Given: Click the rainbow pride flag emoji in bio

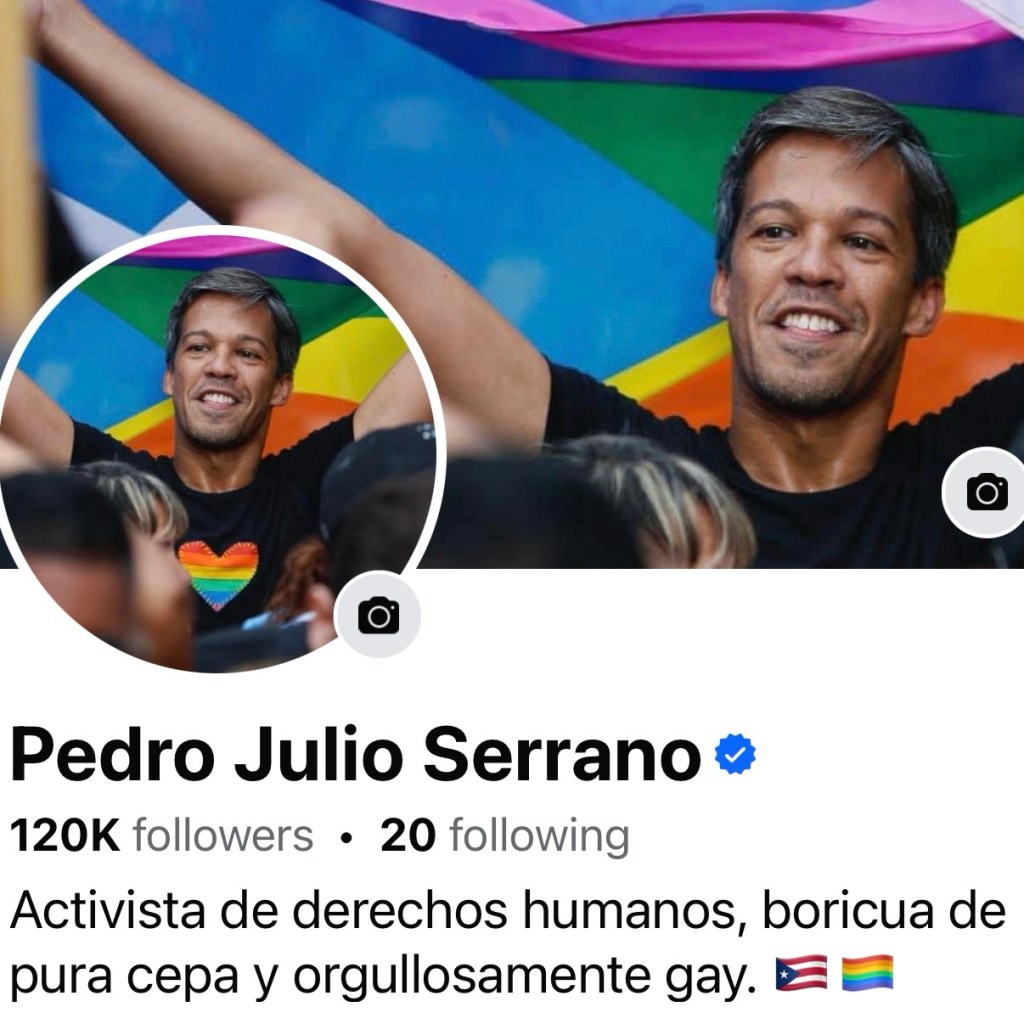Looking at the screenshot, I should (x=868, y=973).
